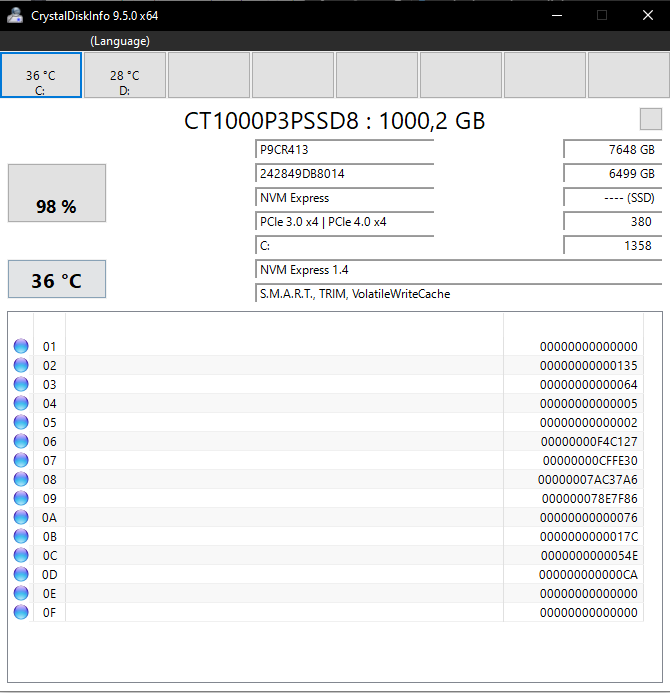This screenshot has width=670, height=693.
Task: Select attribute ID 01 in the list
Action: click(x=49, y=346)
